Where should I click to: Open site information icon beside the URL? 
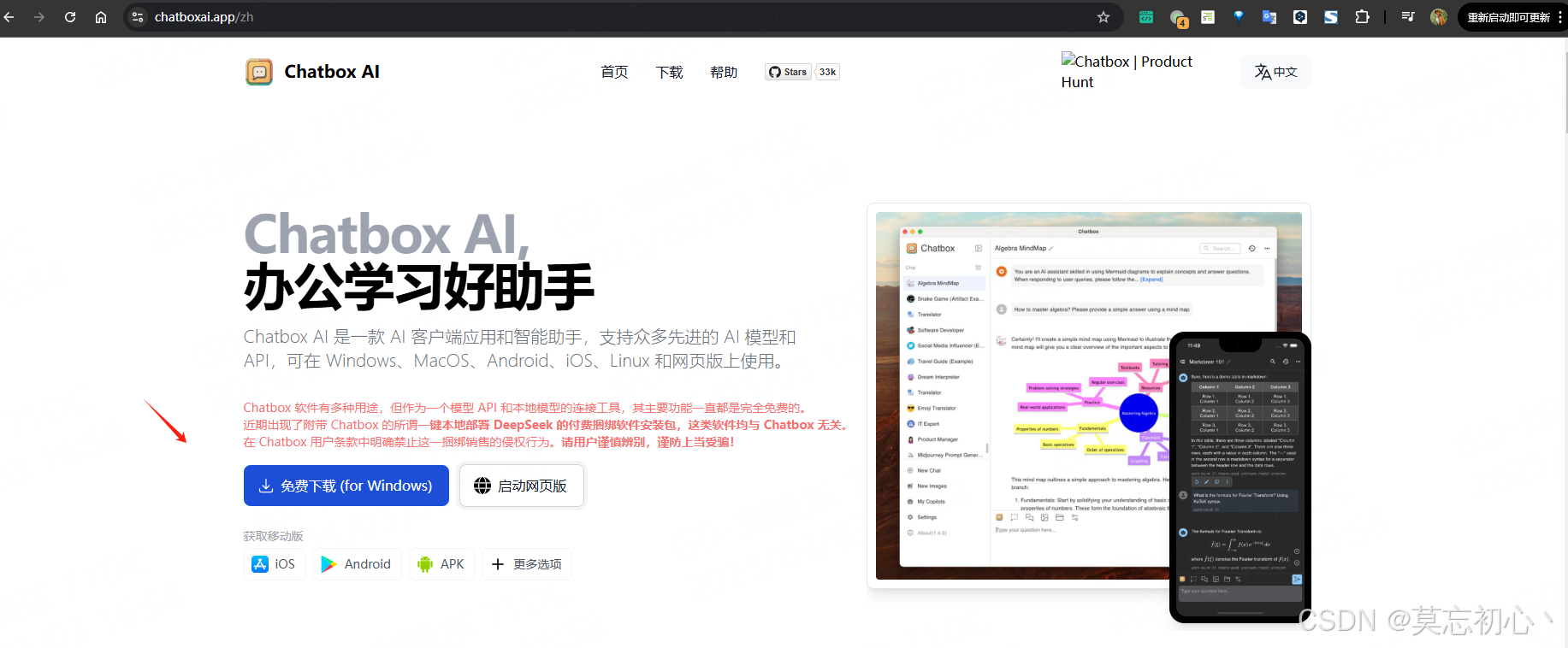click(138, 17)
